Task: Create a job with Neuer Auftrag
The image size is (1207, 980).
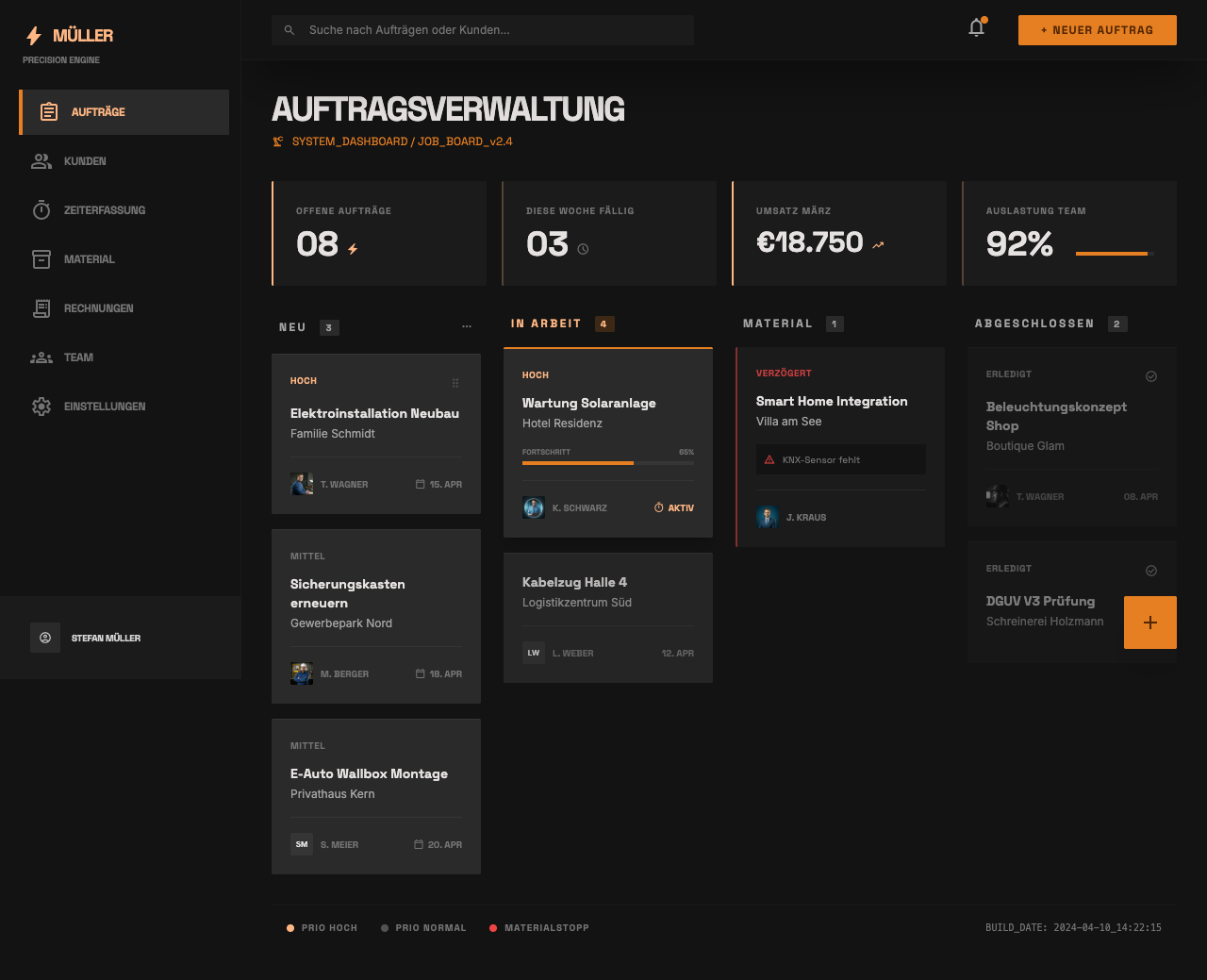Action: (1097, 29)
